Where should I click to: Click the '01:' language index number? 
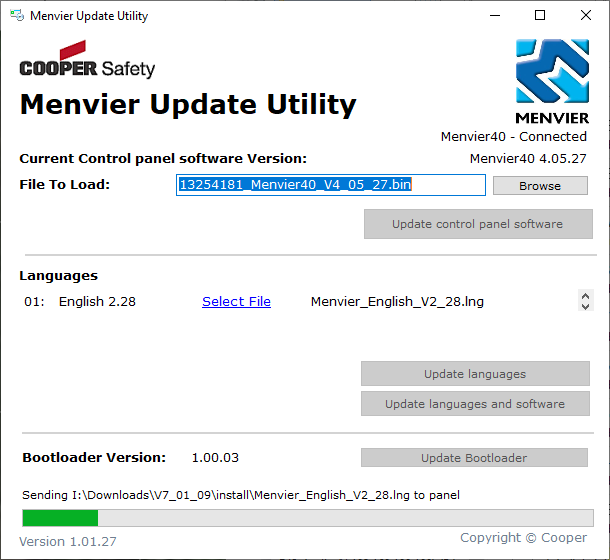(x=34, y=302)
